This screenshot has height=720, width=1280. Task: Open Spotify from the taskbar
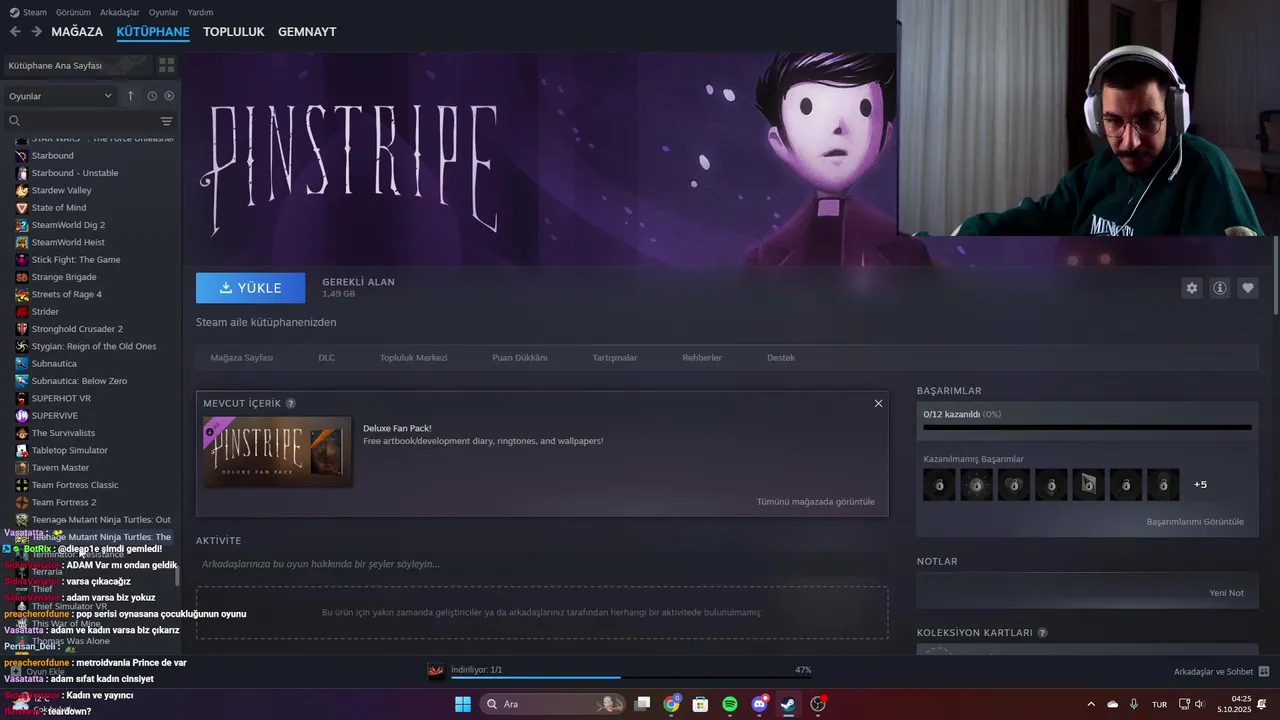pos(730,704)
